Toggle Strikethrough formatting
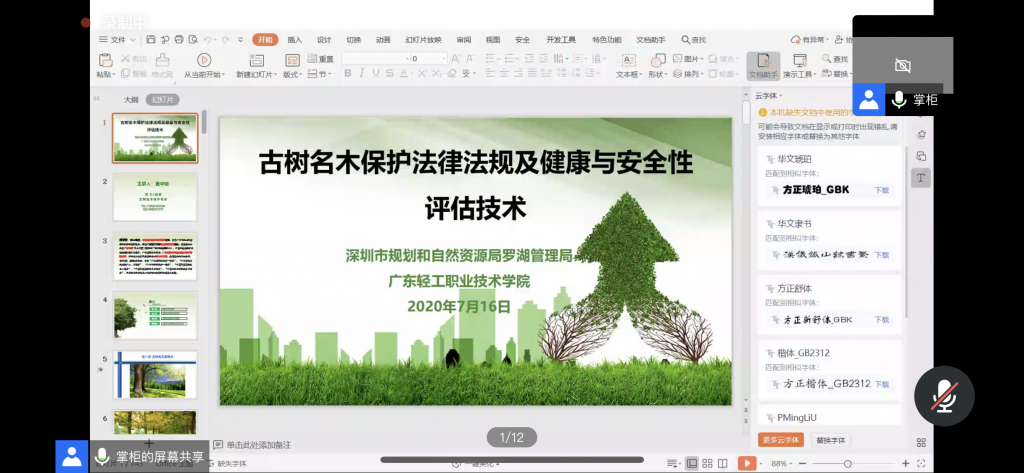Viewport: 1024px width, 473px height. coord(389,73)
